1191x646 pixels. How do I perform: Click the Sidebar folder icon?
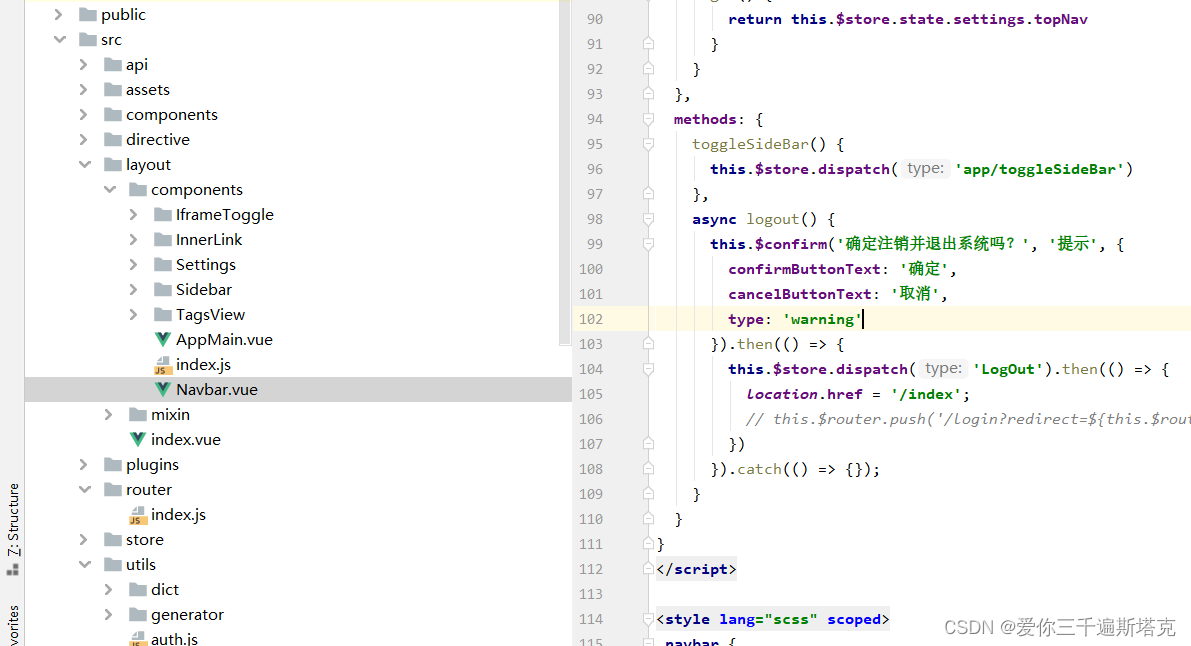pyautogui.click(x=163, y=290)
